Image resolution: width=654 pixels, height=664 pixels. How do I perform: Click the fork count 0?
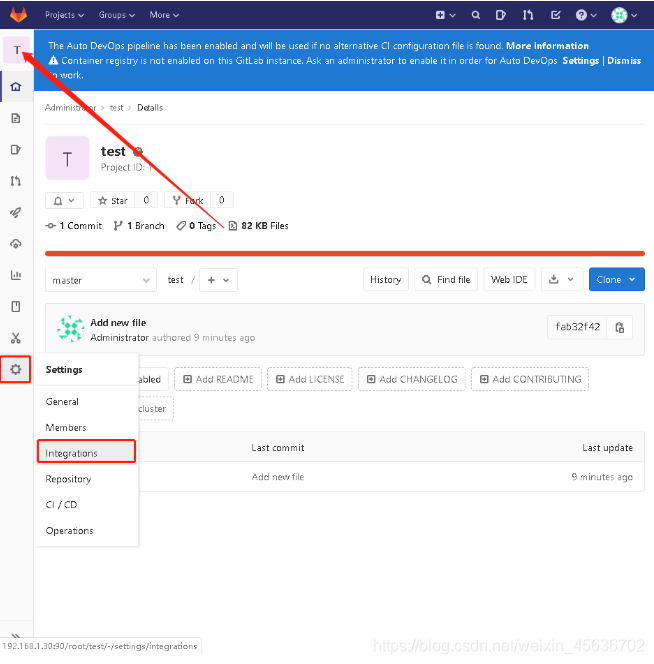coord(222,200)
